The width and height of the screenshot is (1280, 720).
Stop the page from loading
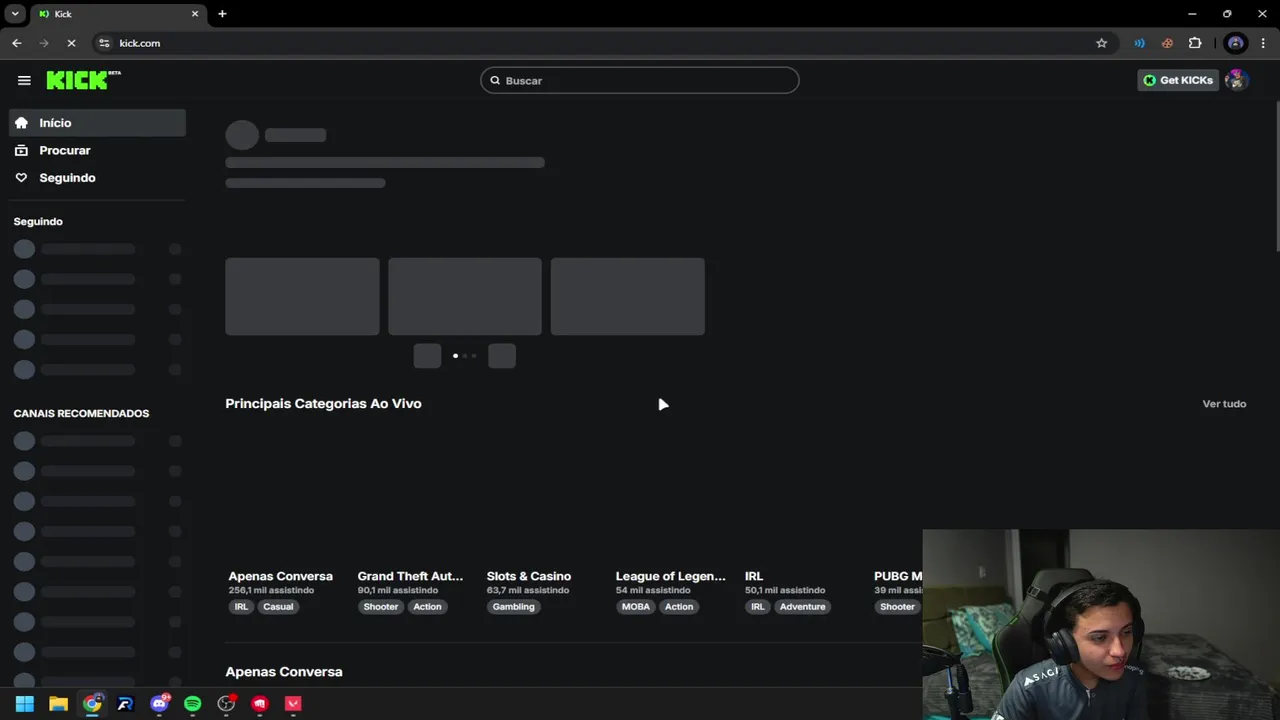(x=71, y=43)
